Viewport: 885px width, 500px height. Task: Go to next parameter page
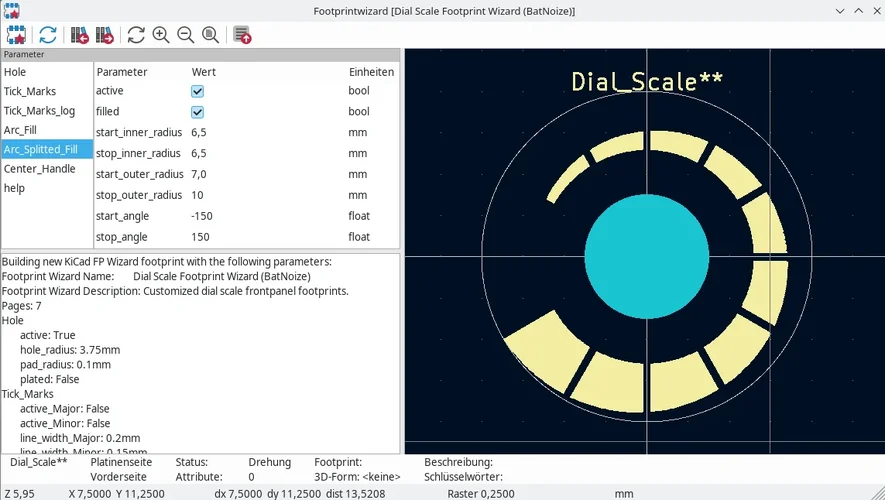click(x=105, y=35)
